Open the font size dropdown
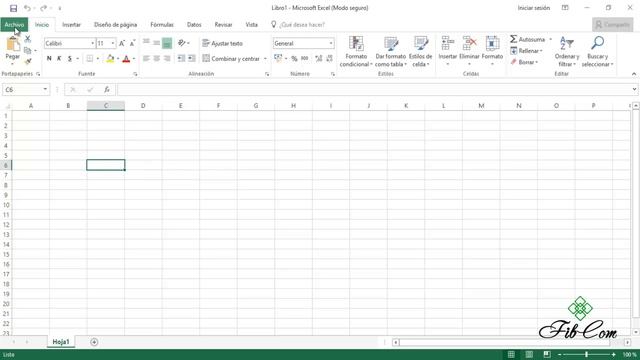Viewport: 640px width, 360px height. (x=113, y=43)
